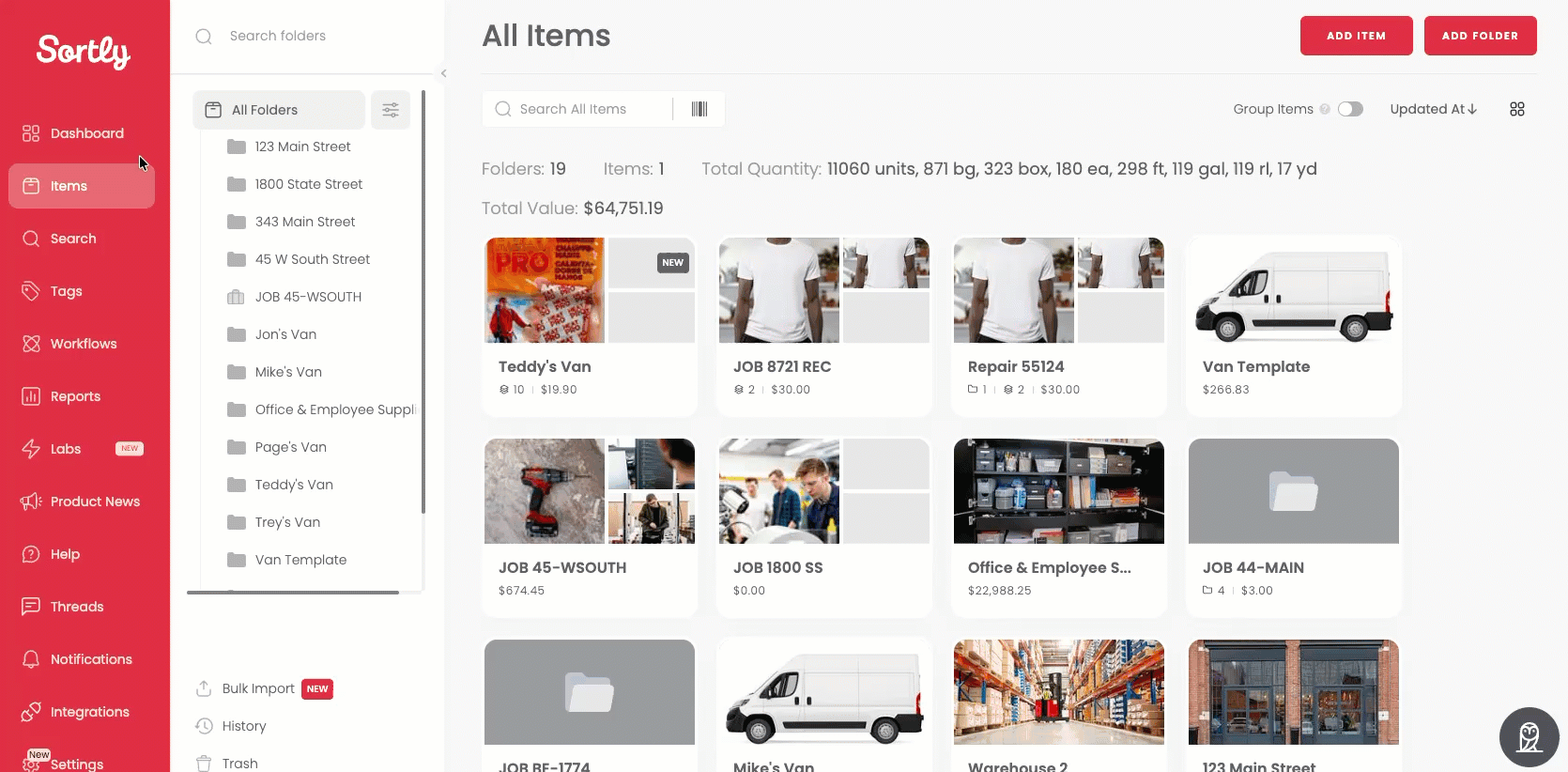
Task: Click the History clock icon
Action: pyautogui.click(x=204, y=726)
